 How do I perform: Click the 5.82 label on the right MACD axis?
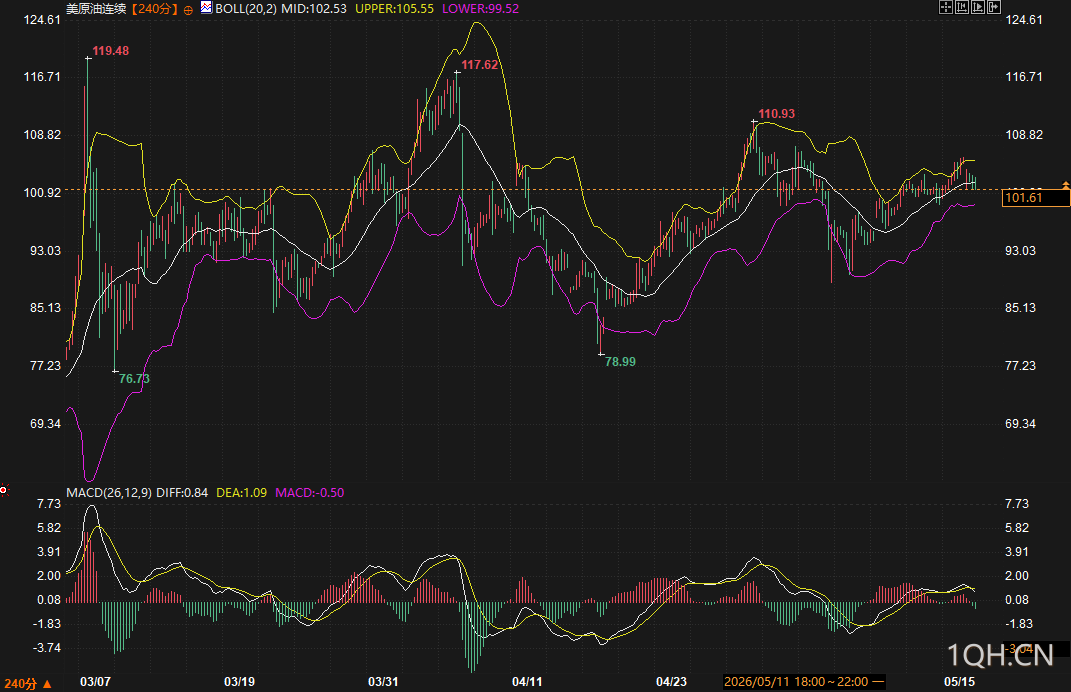pos(1017,528)
